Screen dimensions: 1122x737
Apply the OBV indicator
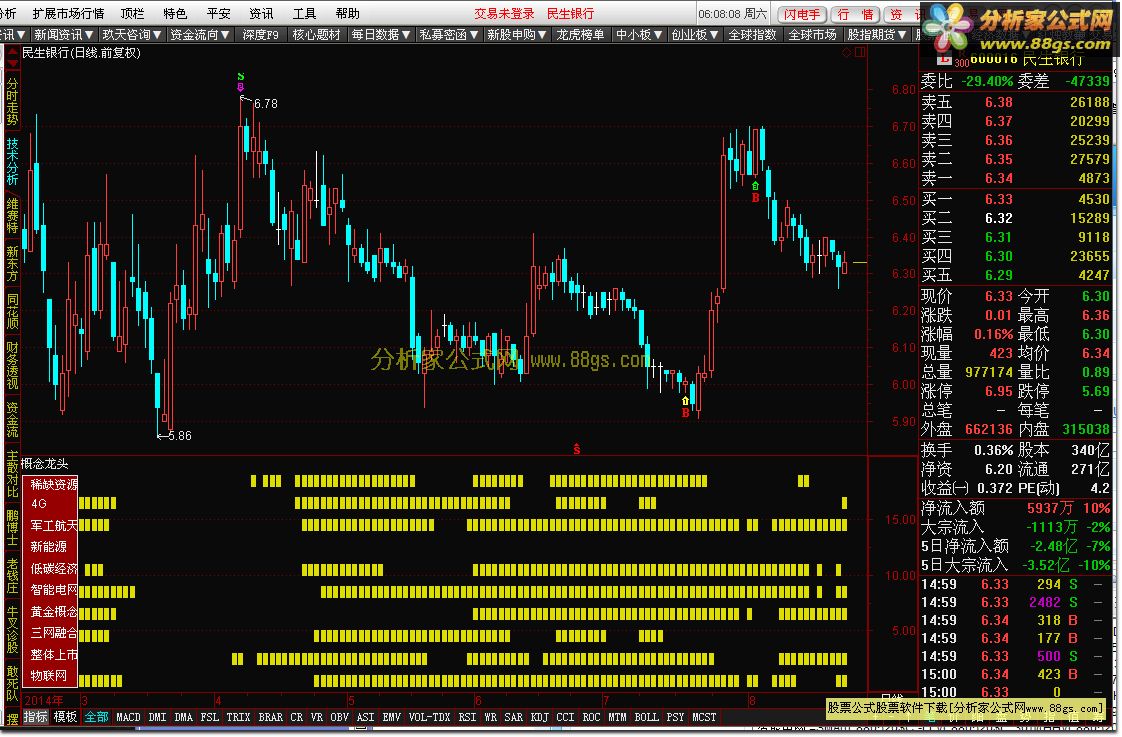click(x=339, y=717)
